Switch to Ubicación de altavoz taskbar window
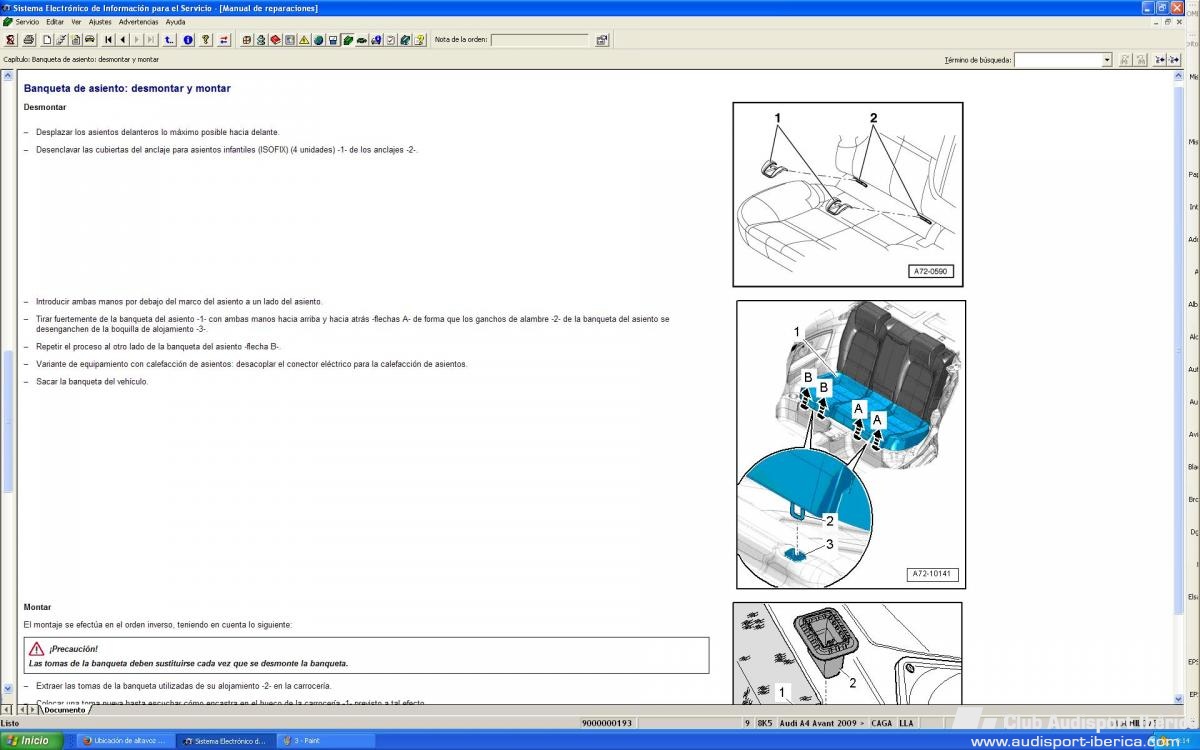Image resolution: width=1200 pixels, height=750 pixels. pos(124,741)
